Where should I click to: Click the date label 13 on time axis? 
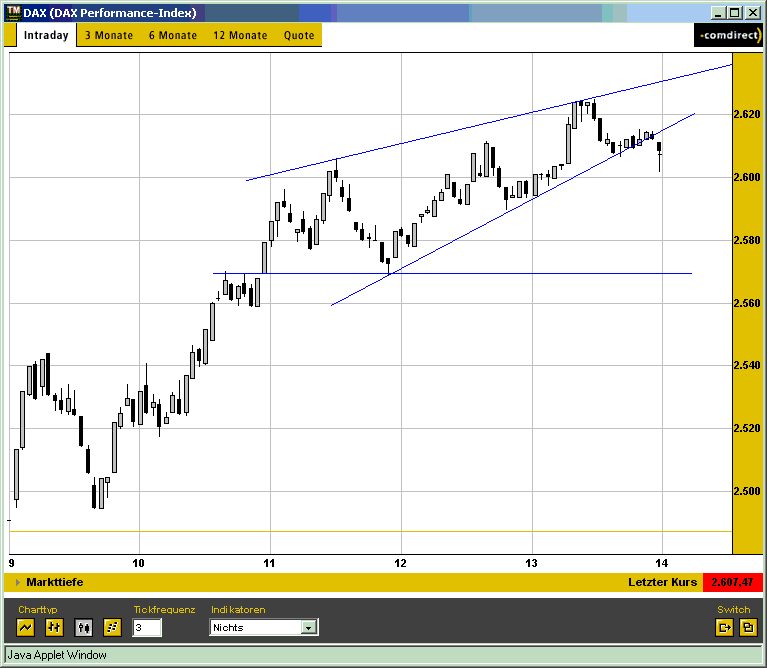pyautogui.click(x=531, y=563)
